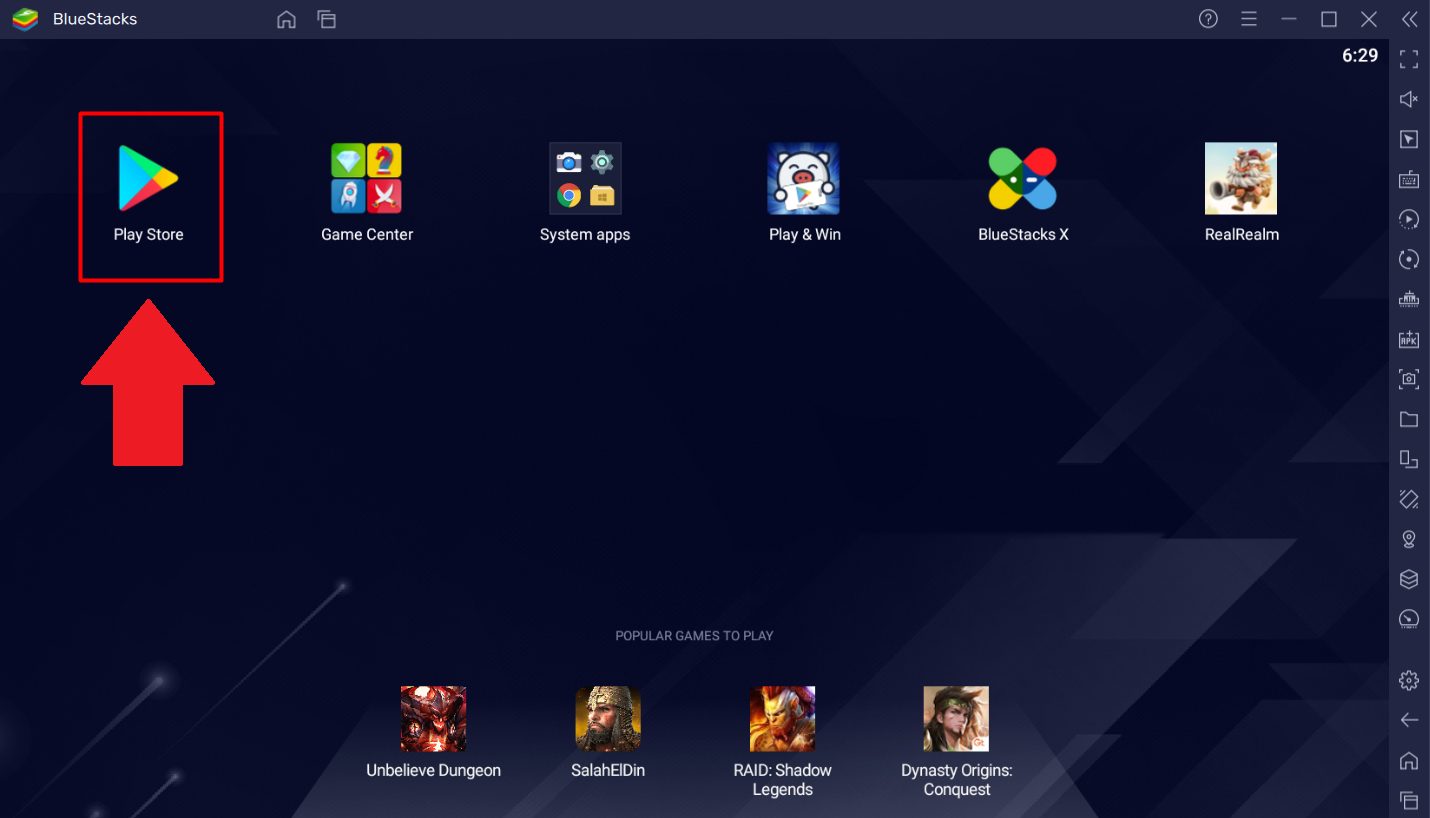
Task: Open multi-instance manager in sidebar
Action: point(1409,459)
